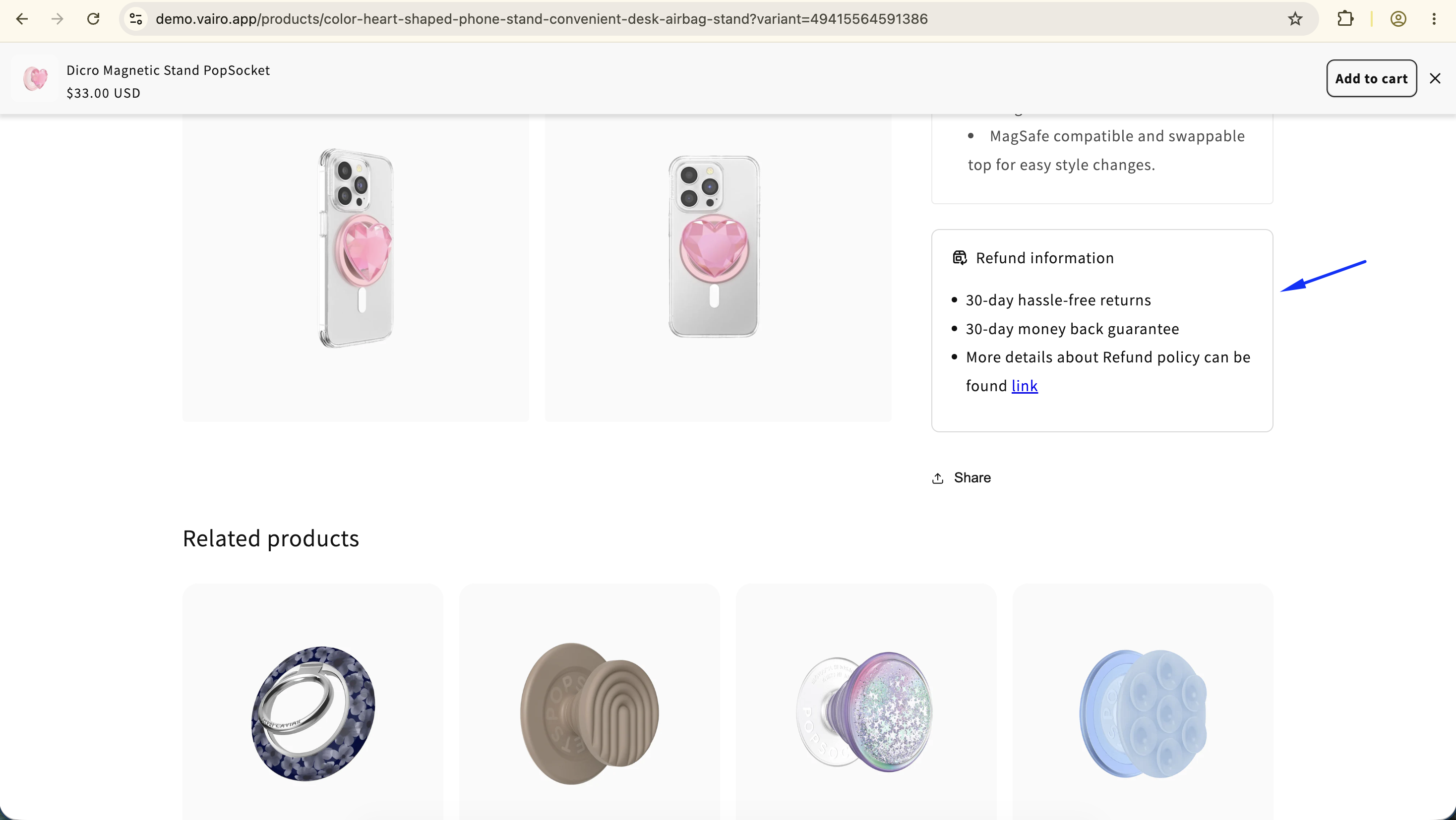This screenshot has width=1456, height=820.
Task: Open the Refund policy link
Action: tap(1024, 385)
